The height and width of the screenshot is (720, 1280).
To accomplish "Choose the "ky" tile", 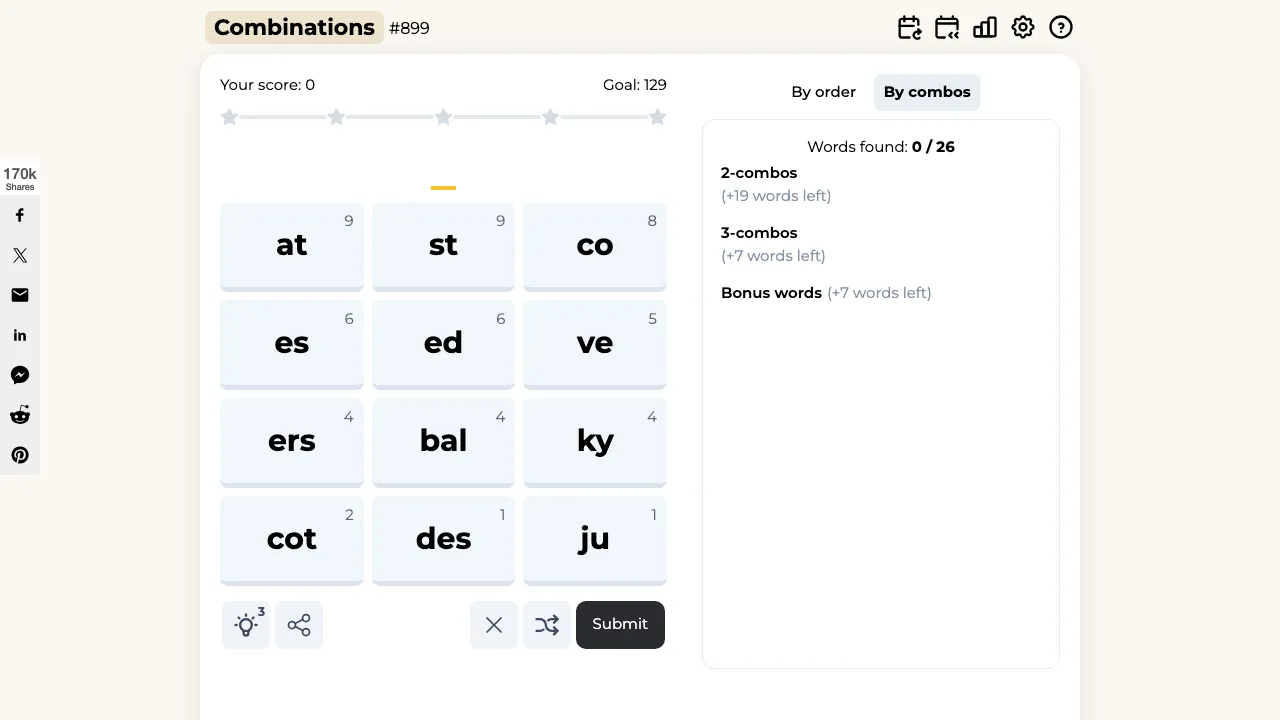I will click(x=595, y=443).
